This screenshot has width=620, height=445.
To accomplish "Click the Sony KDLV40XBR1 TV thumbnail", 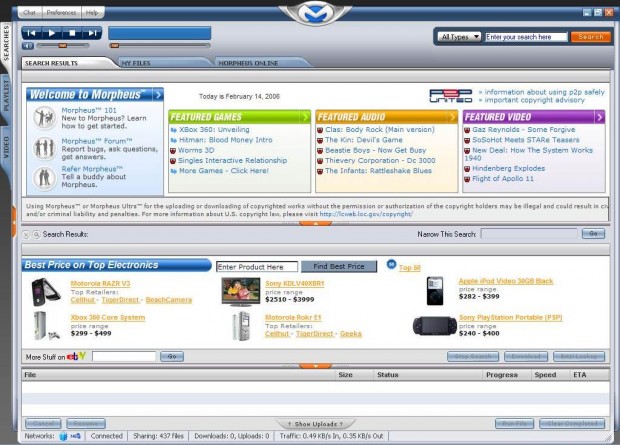I will (241, 292).
